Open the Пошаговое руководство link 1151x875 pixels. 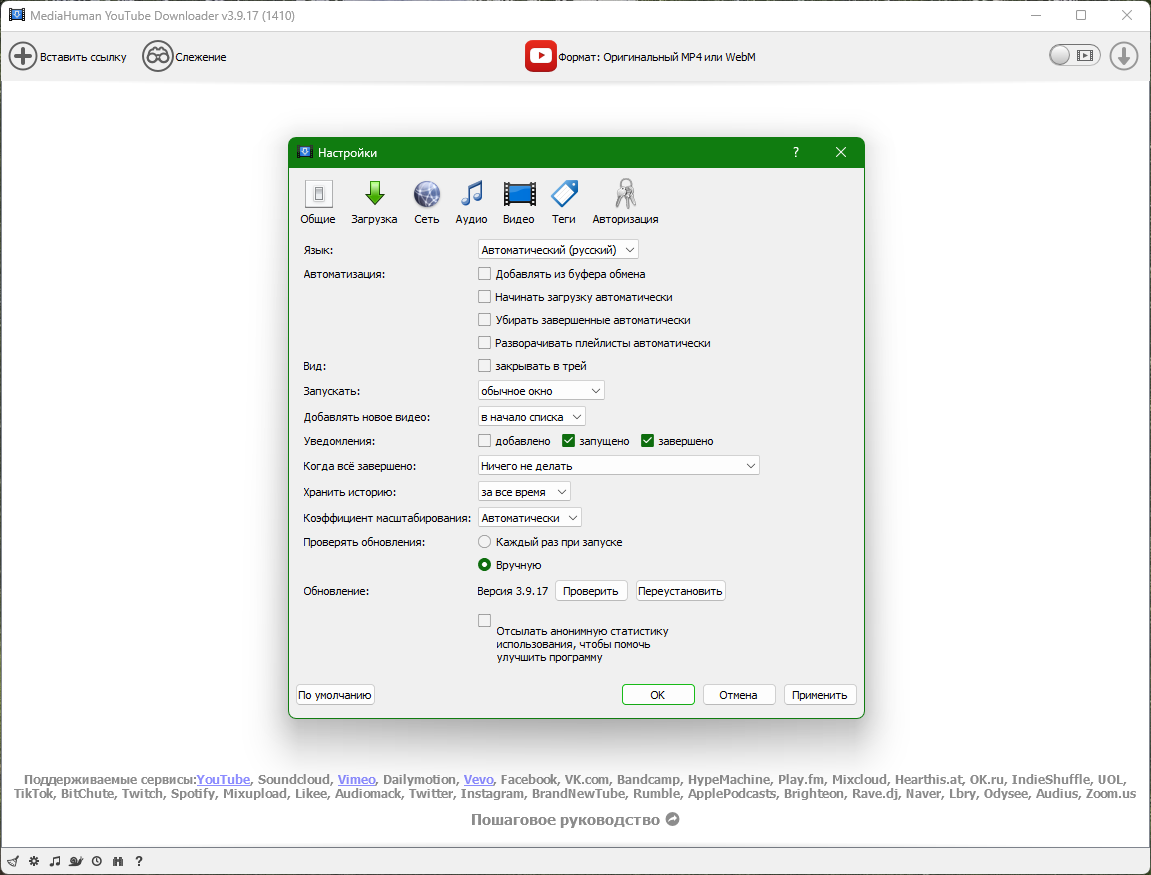pos(575,820)
